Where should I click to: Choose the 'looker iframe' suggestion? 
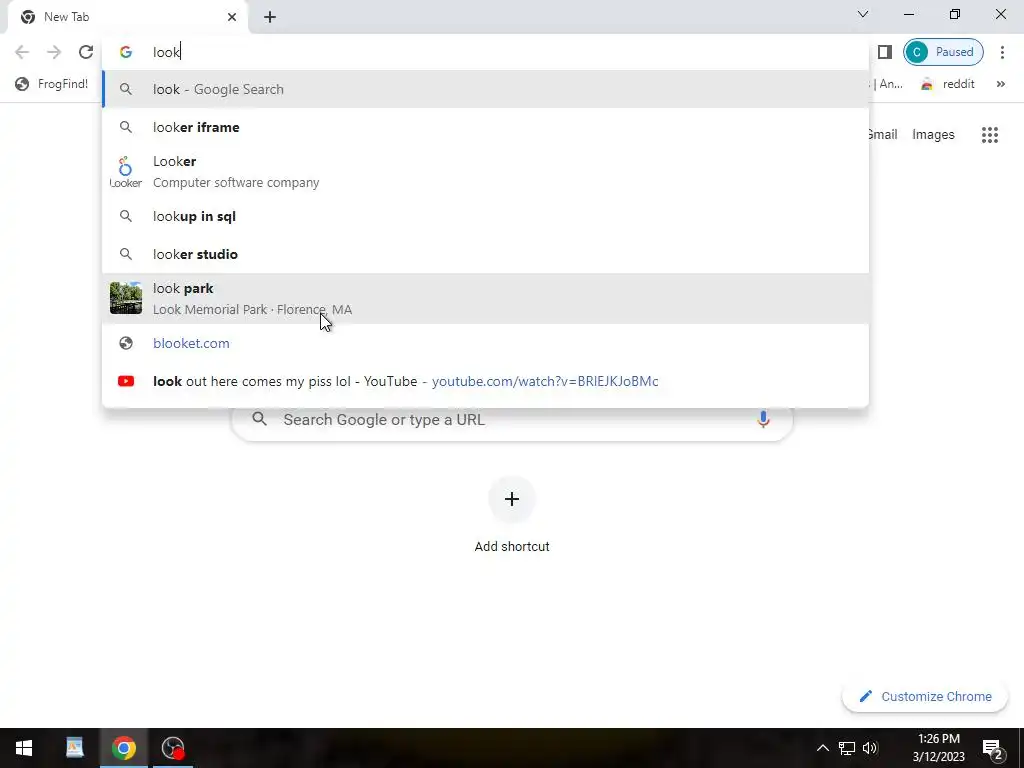pos(485,127)
